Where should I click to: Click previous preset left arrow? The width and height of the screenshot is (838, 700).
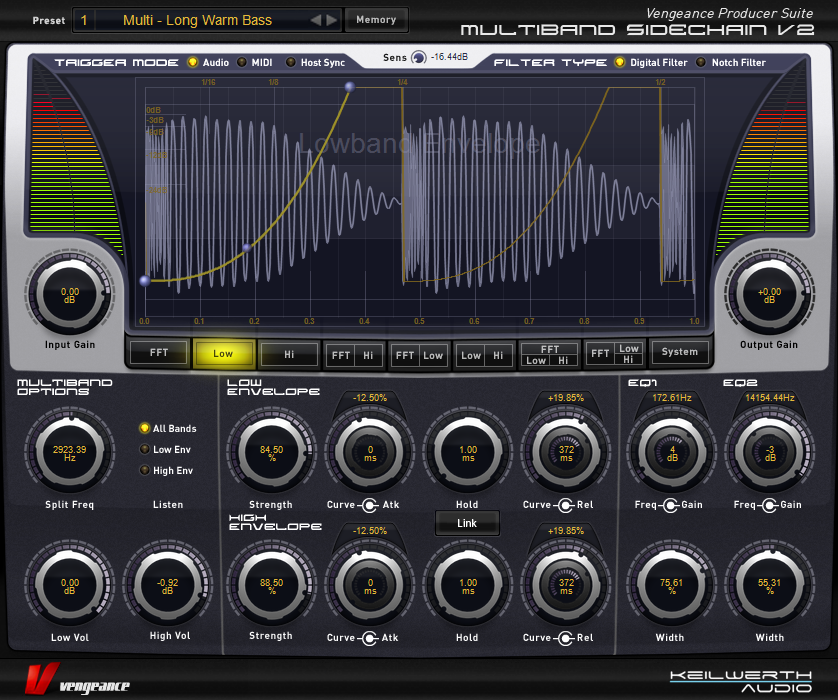(x=316, y=20)
